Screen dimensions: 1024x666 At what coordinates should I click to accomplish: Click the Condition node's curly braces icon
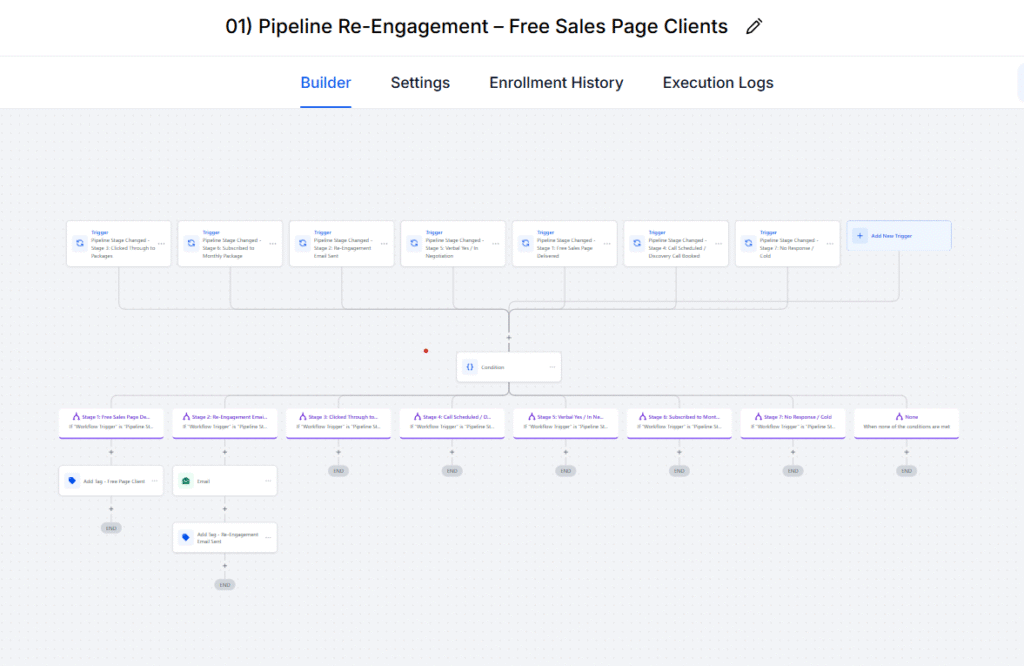tap(469, 367)
